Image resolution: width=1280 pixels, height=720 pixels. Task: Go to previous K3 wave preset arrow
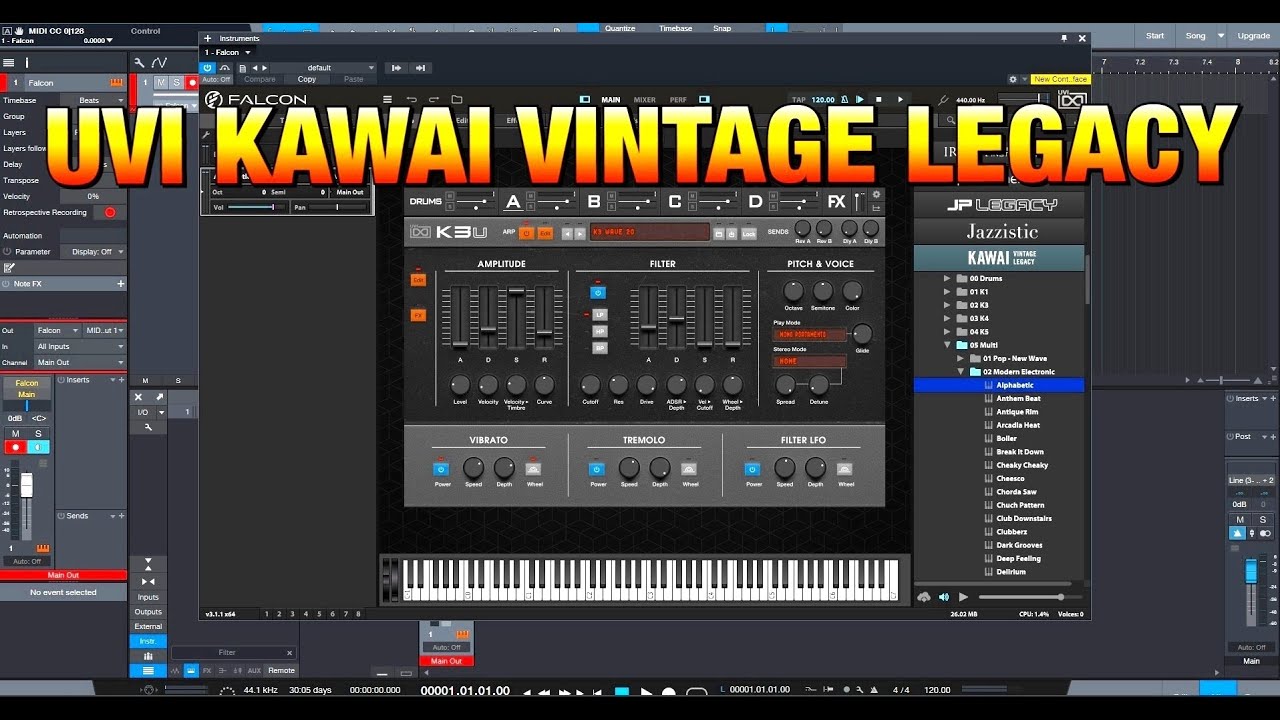point(567,233)
